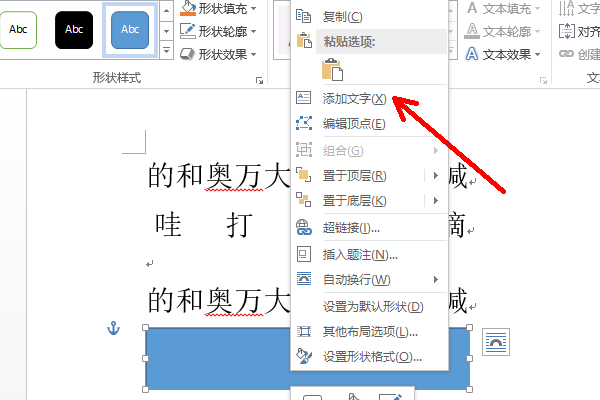Click the Shape Effects icon
The height and width of the screenshot is (400, 600).
tap(188, 54)
